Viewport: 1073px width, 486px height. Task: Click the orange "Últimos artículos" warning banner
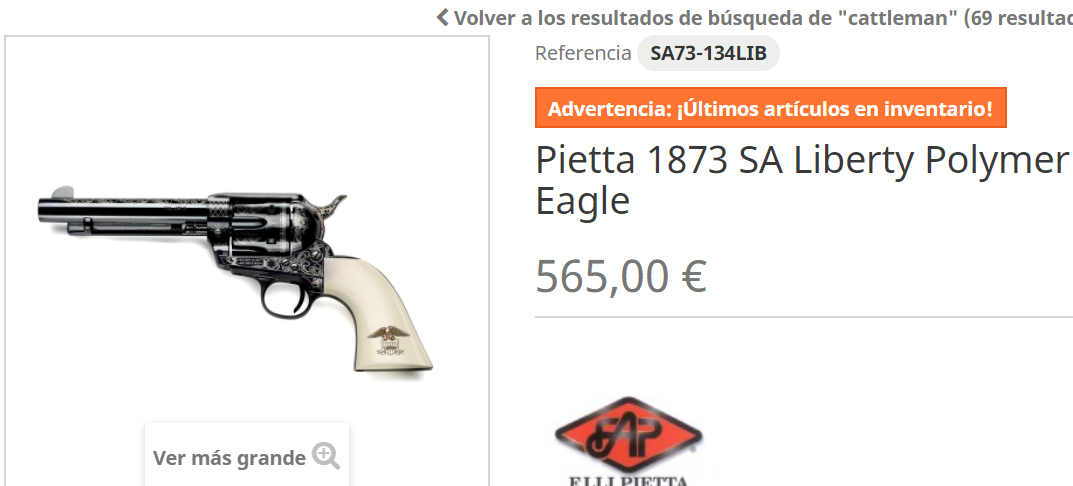click(x=771, y=107)
